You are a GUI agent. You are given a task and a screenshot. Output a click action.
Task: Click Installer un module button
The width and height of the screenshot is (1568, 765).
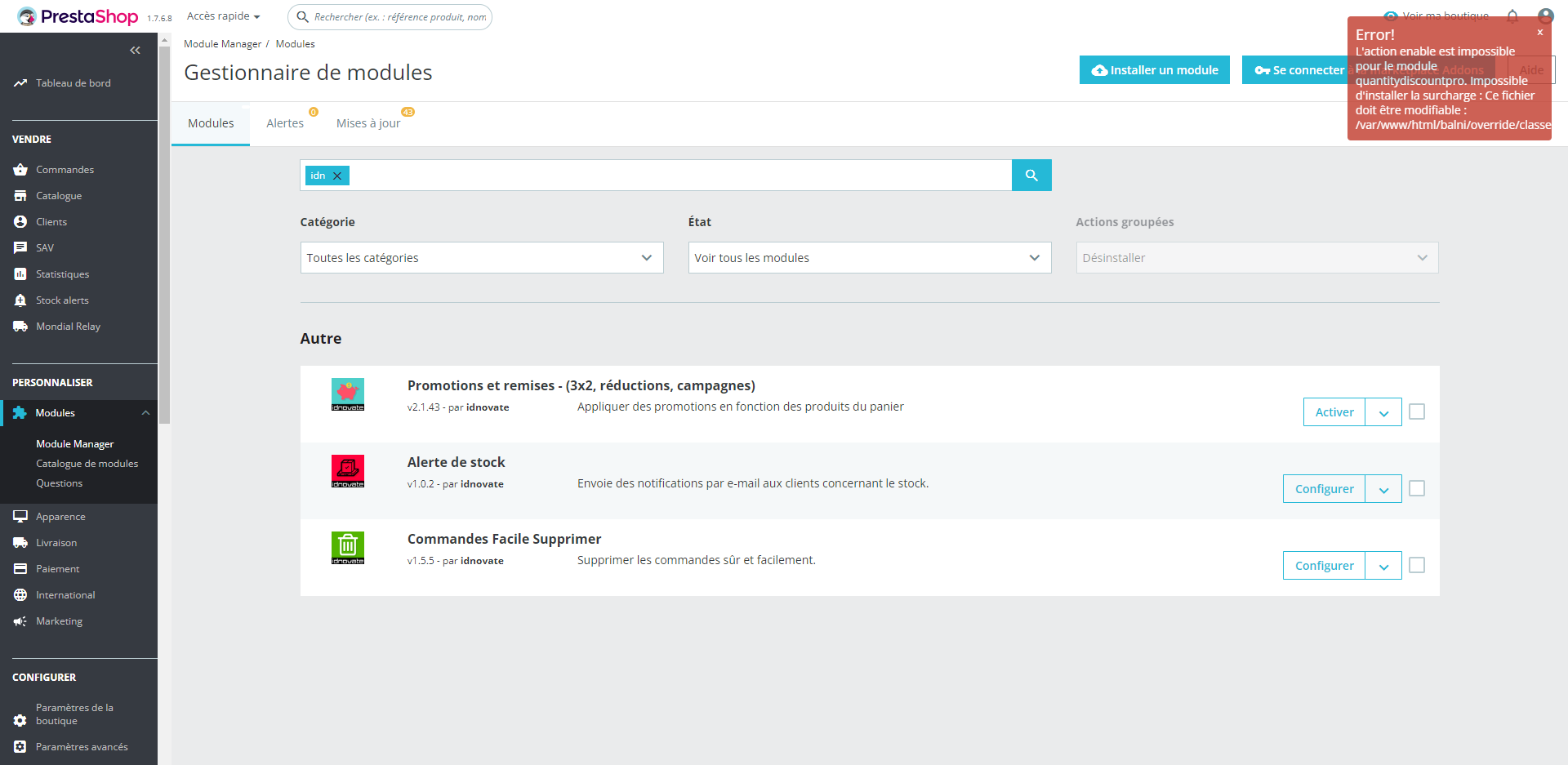click(x=1155, y=70)
